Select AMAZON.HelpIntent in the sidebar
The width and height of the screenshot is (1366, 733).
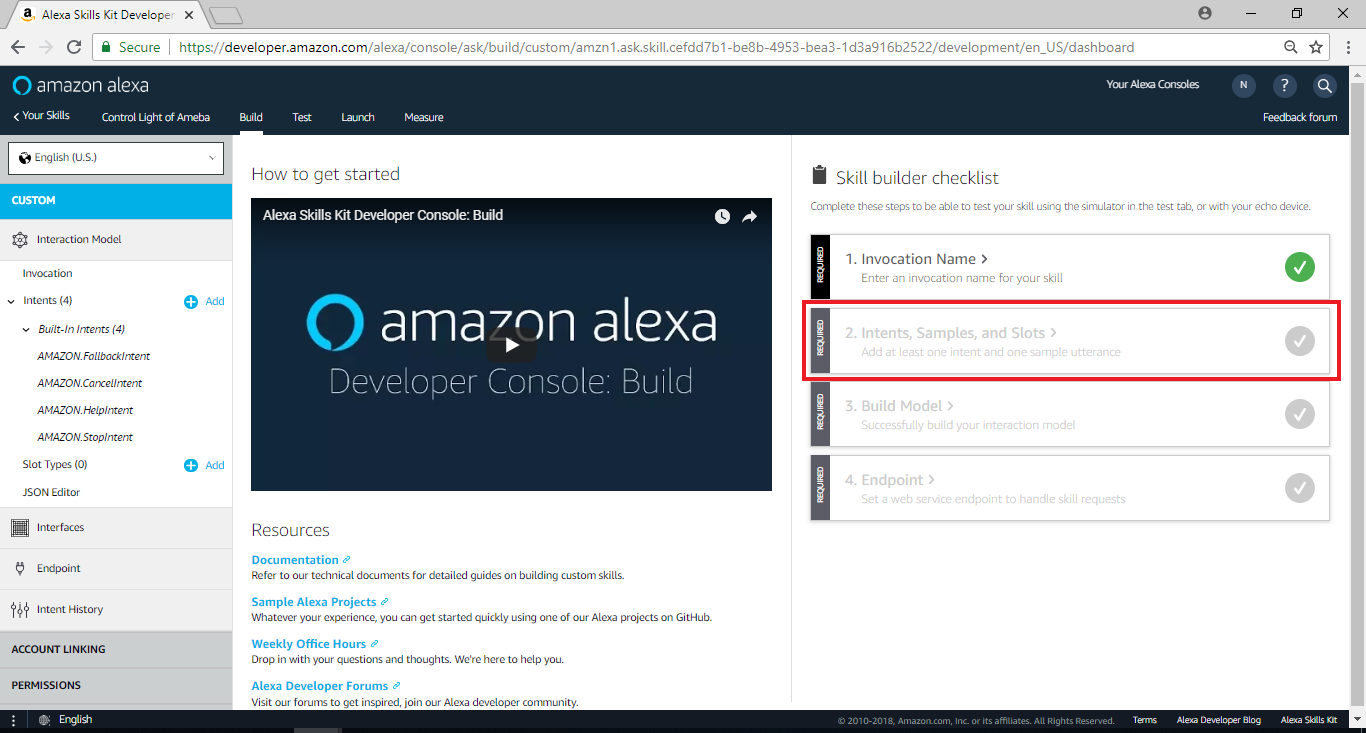pyautogui.click(x=85, y=410)
